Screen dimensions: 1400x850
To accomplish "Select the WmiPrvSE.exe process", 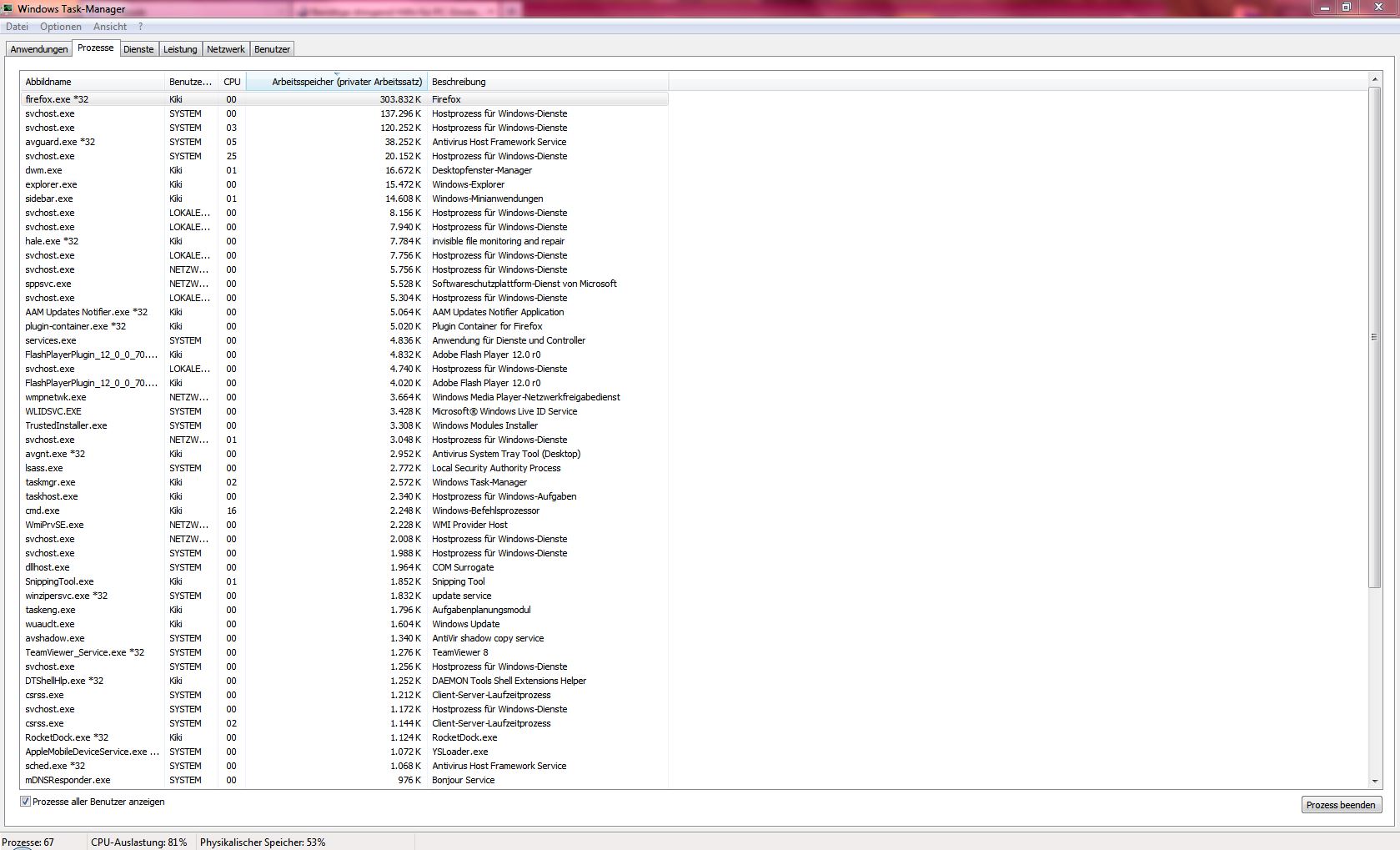I will pos(344,525).
